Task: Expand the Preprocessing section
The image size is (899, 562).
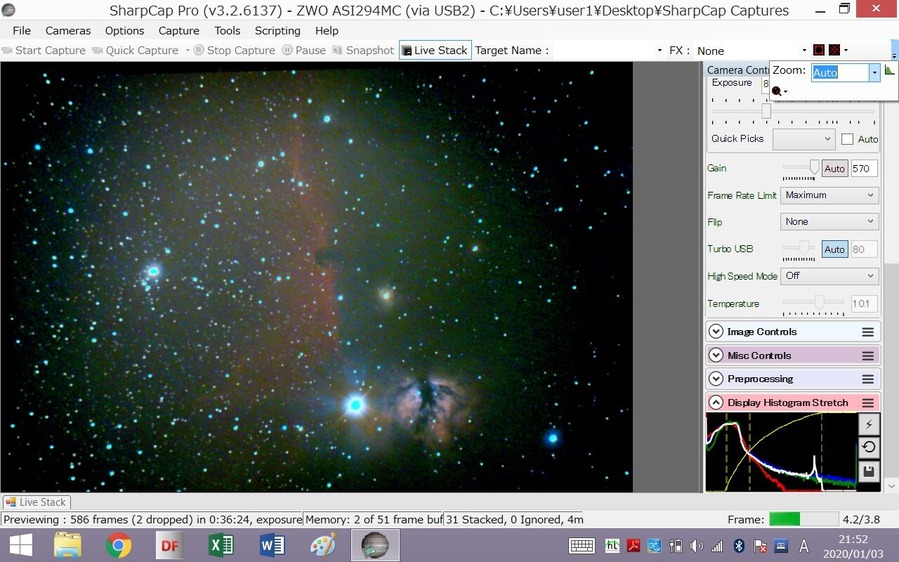Action: (x=716, y=378)
